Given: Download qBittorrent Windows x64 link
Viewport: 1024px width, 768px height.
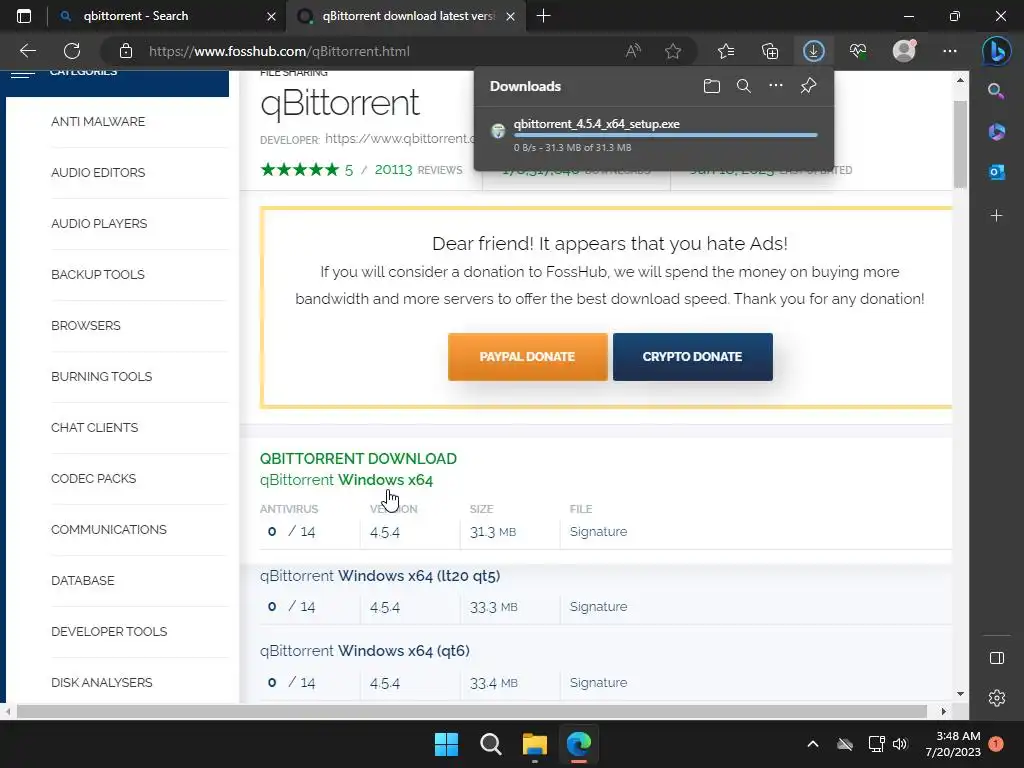Looking at the screenshot, I should point(346,480).
